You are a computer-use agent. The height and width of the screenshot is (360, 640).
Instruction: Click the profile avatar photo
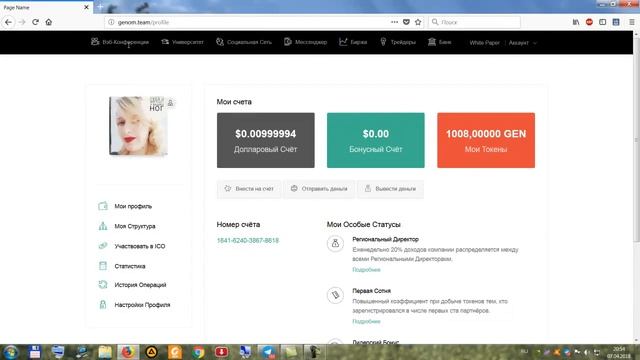[138, 126]
